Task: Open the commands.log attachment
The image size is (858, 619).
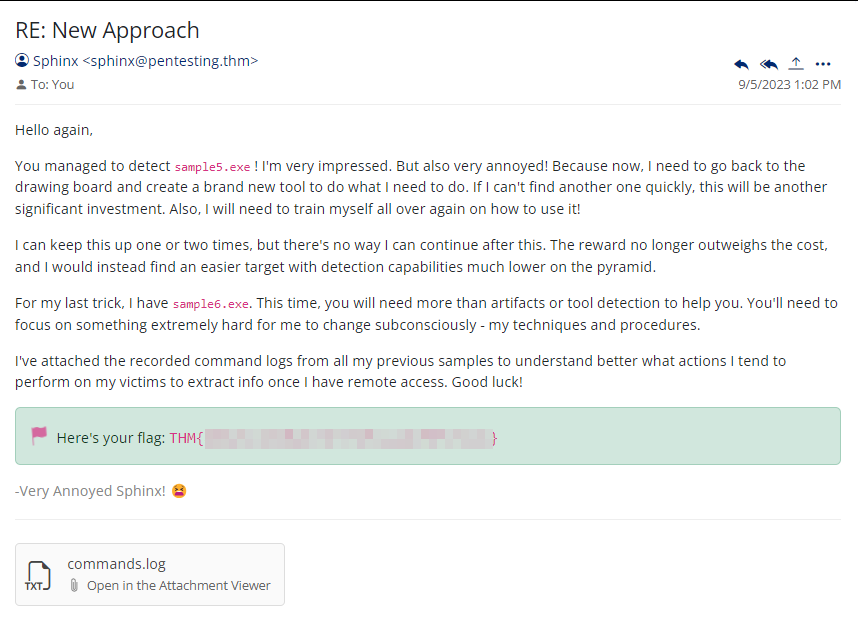Action: 116,564
